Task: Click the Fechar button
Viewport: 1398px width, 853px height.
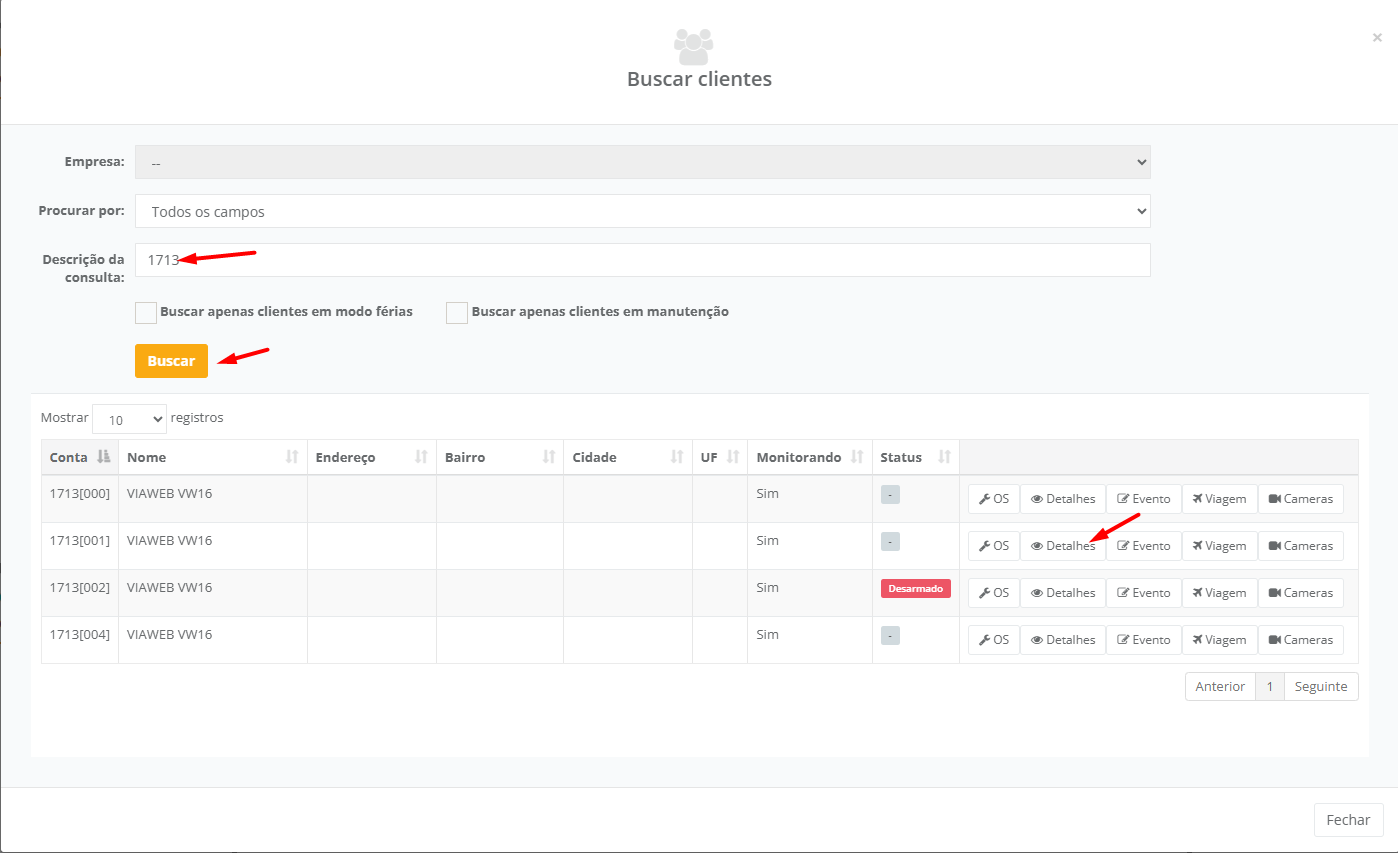Action: 1347,820
